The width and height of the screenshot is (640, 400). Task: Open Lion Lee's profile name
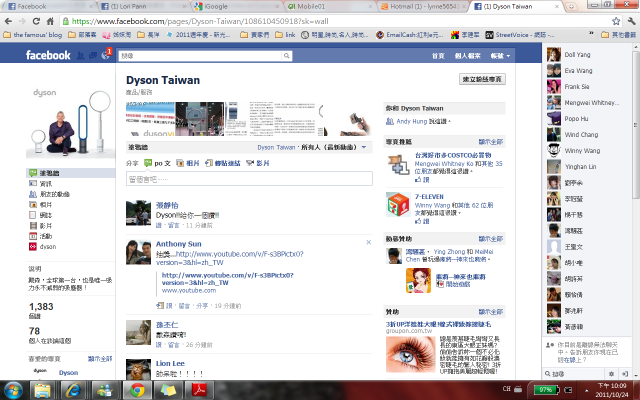(170, 363)
